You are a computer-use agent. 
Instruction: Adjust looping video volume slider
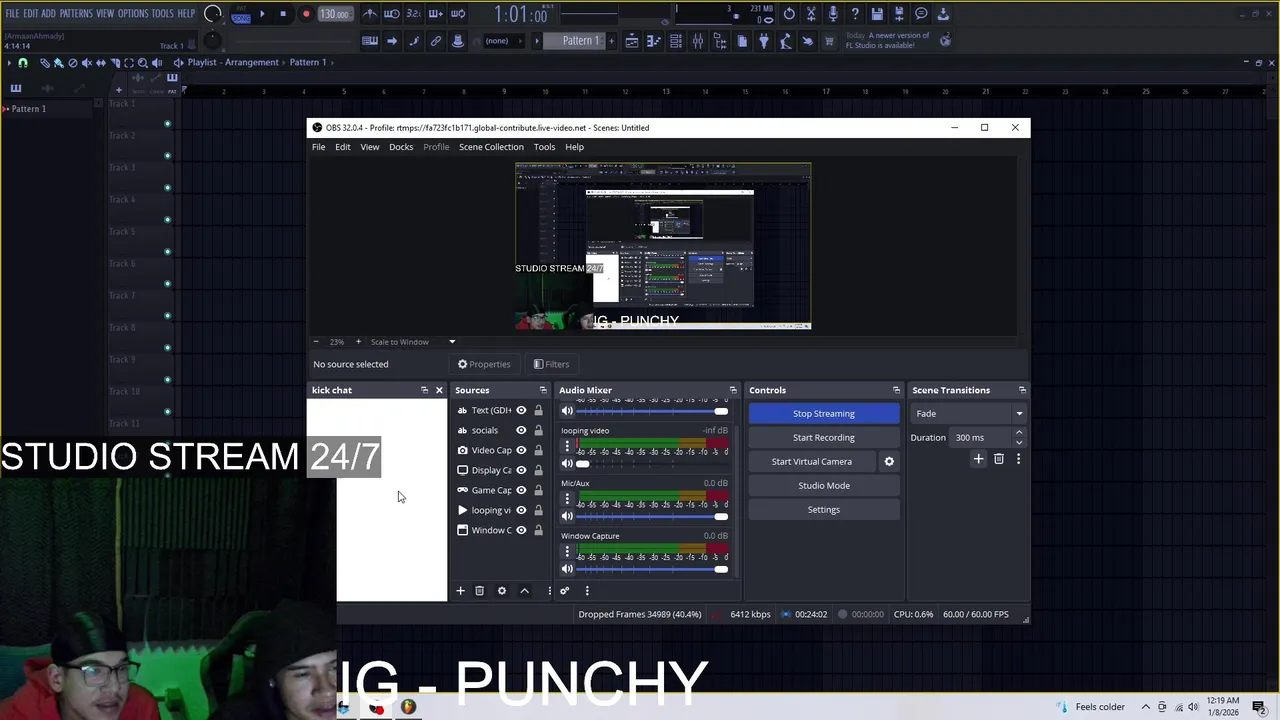pos(652,464)
